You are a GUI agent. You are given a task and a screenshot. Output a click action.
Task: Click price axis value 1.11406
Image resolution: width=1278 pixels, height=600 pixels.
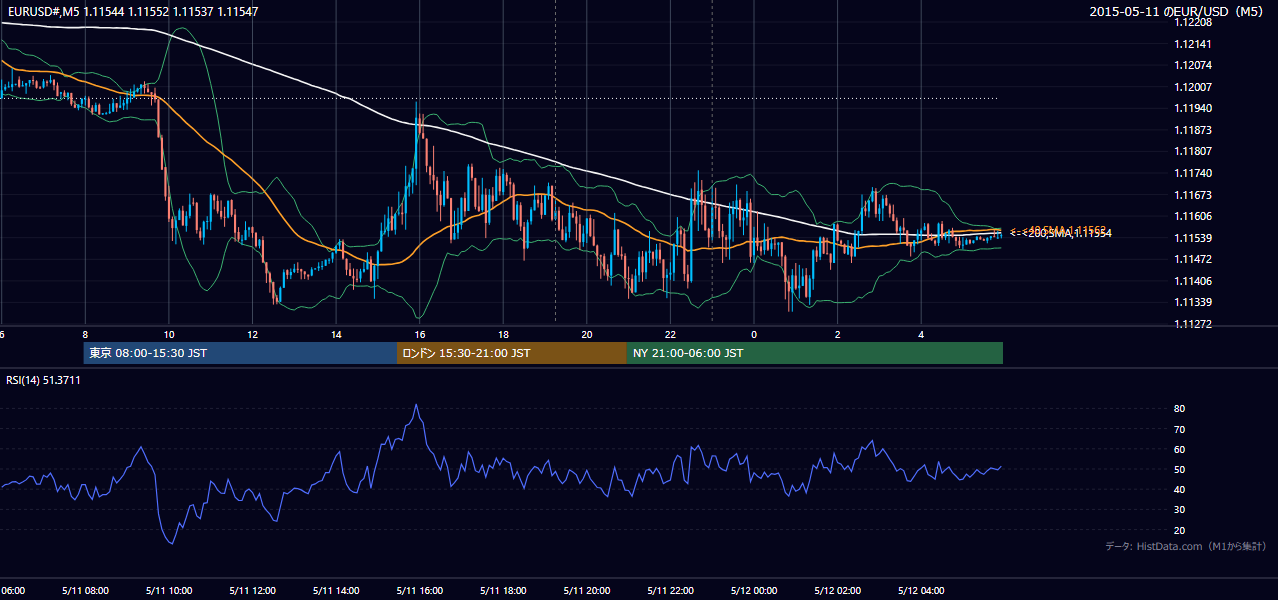point(1193,281)
